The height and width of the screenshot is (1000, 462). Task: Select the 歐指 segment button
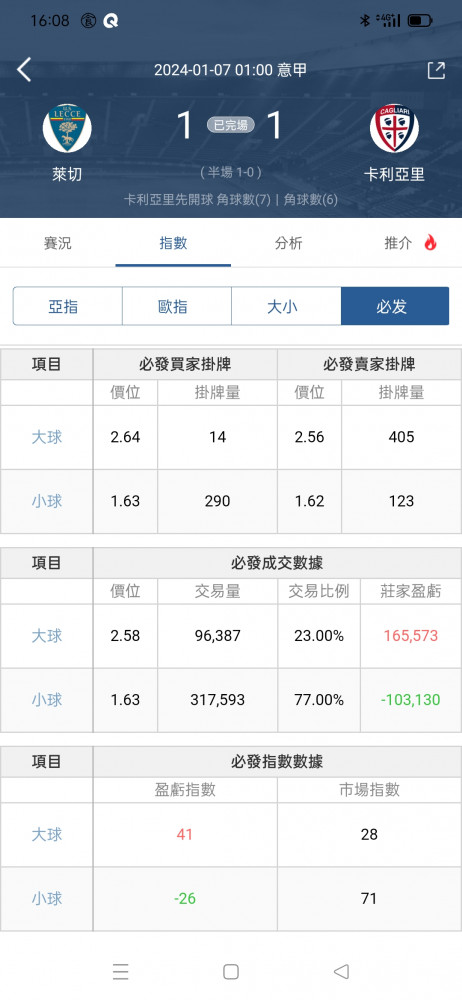coord(177,307)
